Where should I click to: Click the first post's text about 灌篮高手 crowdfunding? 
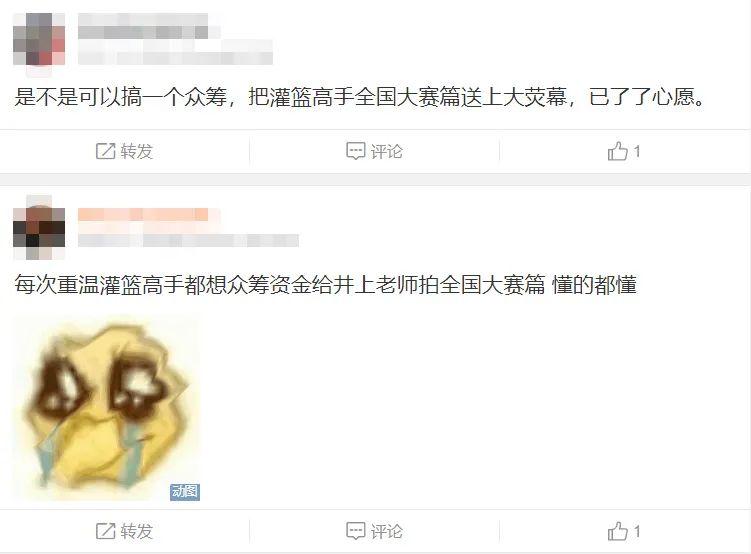click(360, 97)
